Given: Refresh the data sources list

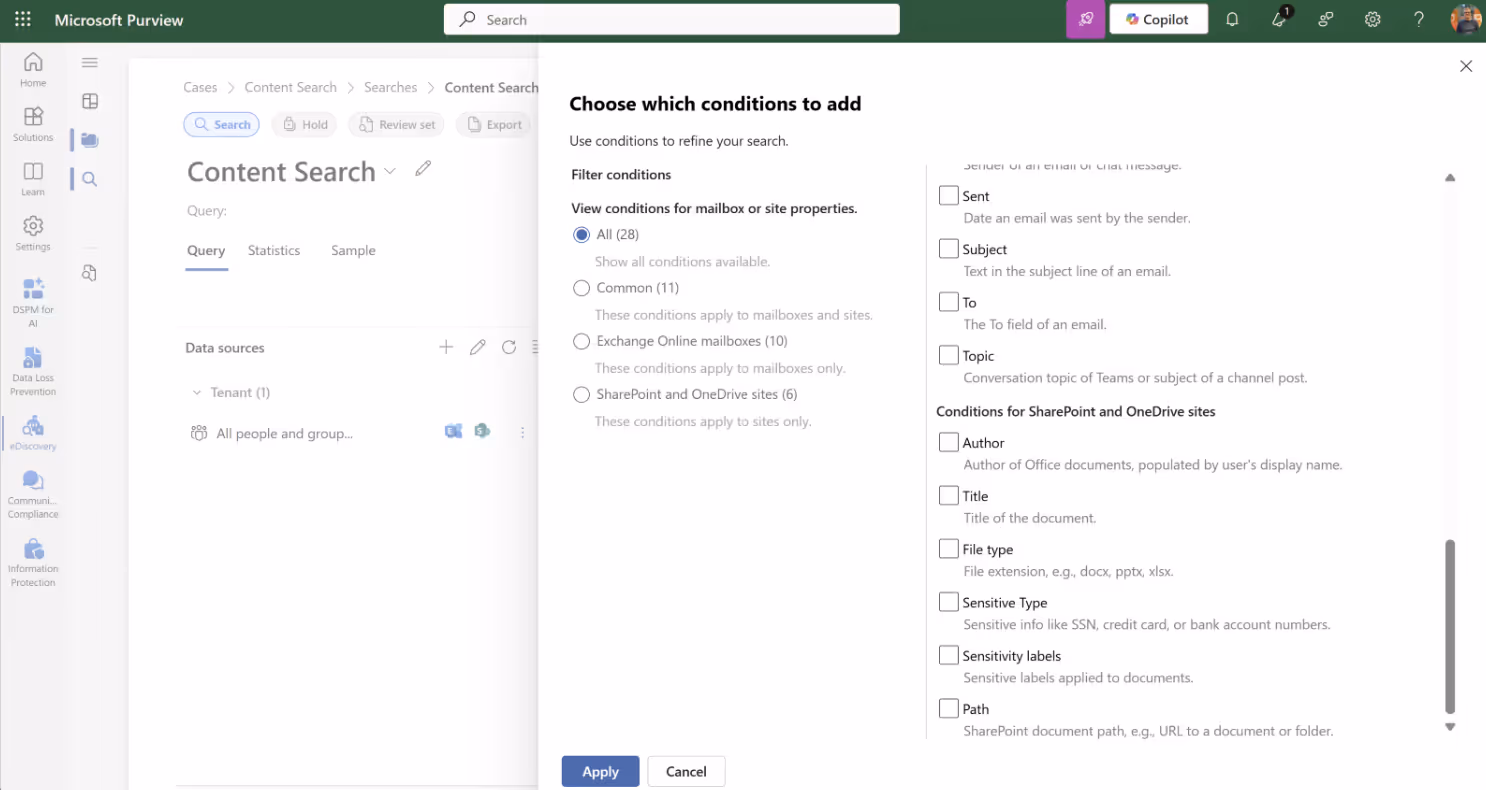Looking at the screenshot, I should (509, 347).
